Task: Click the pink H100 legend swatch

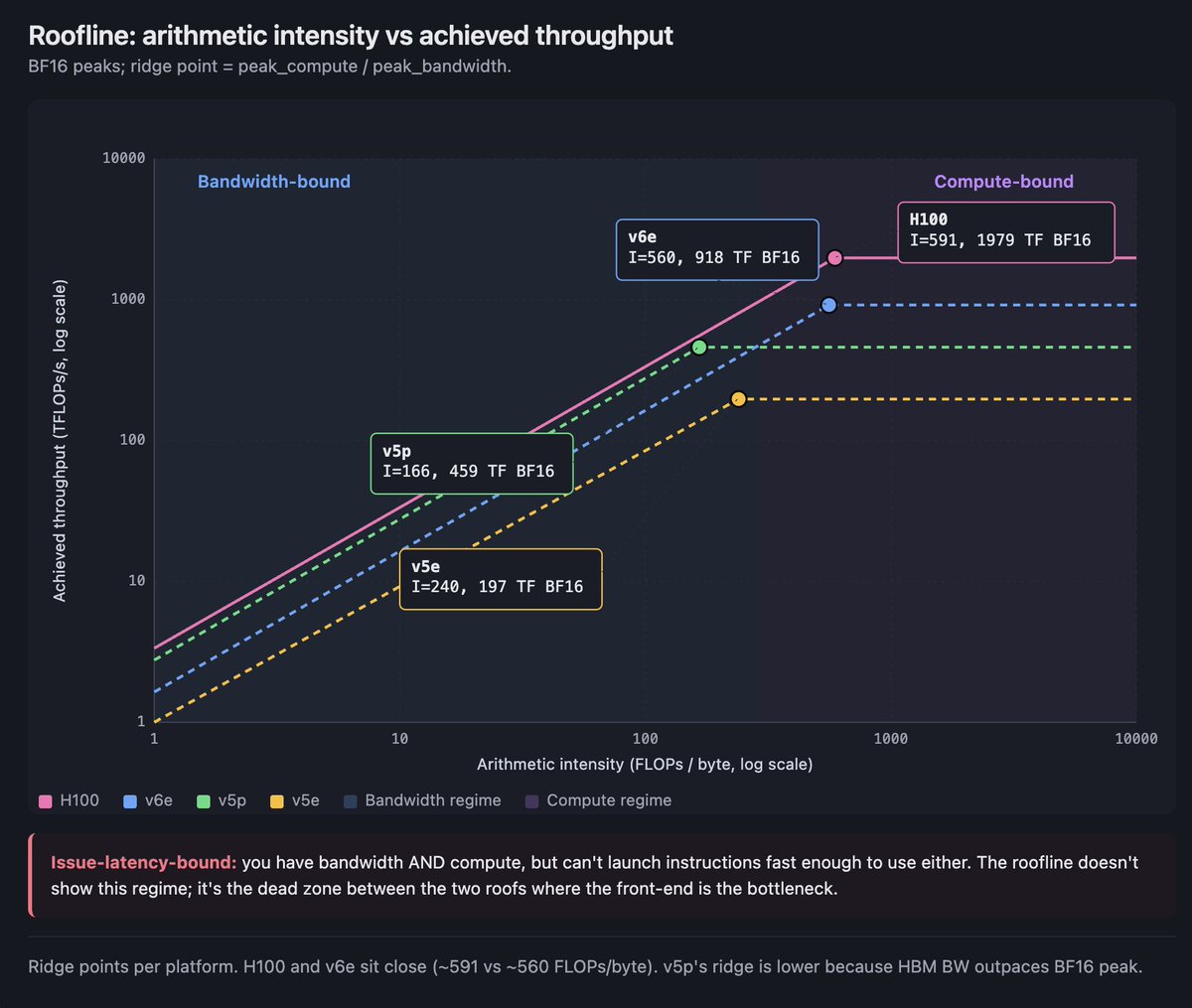Action: pos(45,801)
